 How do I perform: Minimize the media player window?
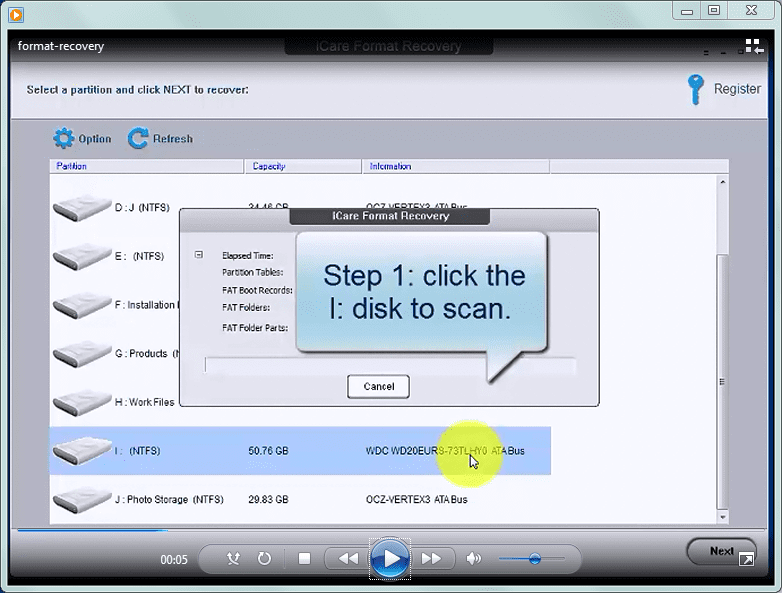click(x=687, y=11)
